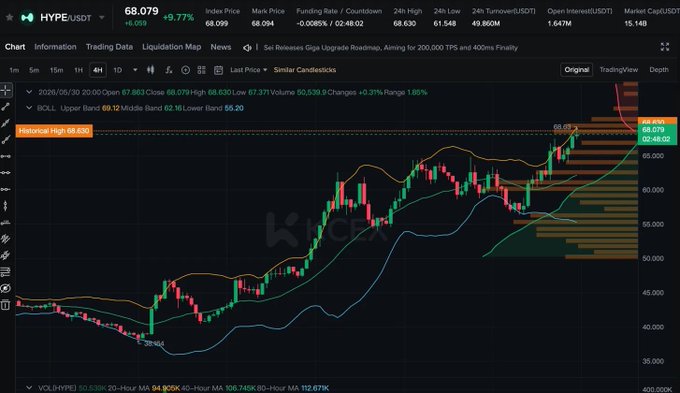The width and height of the screenshot is (680, 393).
Task: Expand the chart to fullscreen
Action: [x=664, y=47]
